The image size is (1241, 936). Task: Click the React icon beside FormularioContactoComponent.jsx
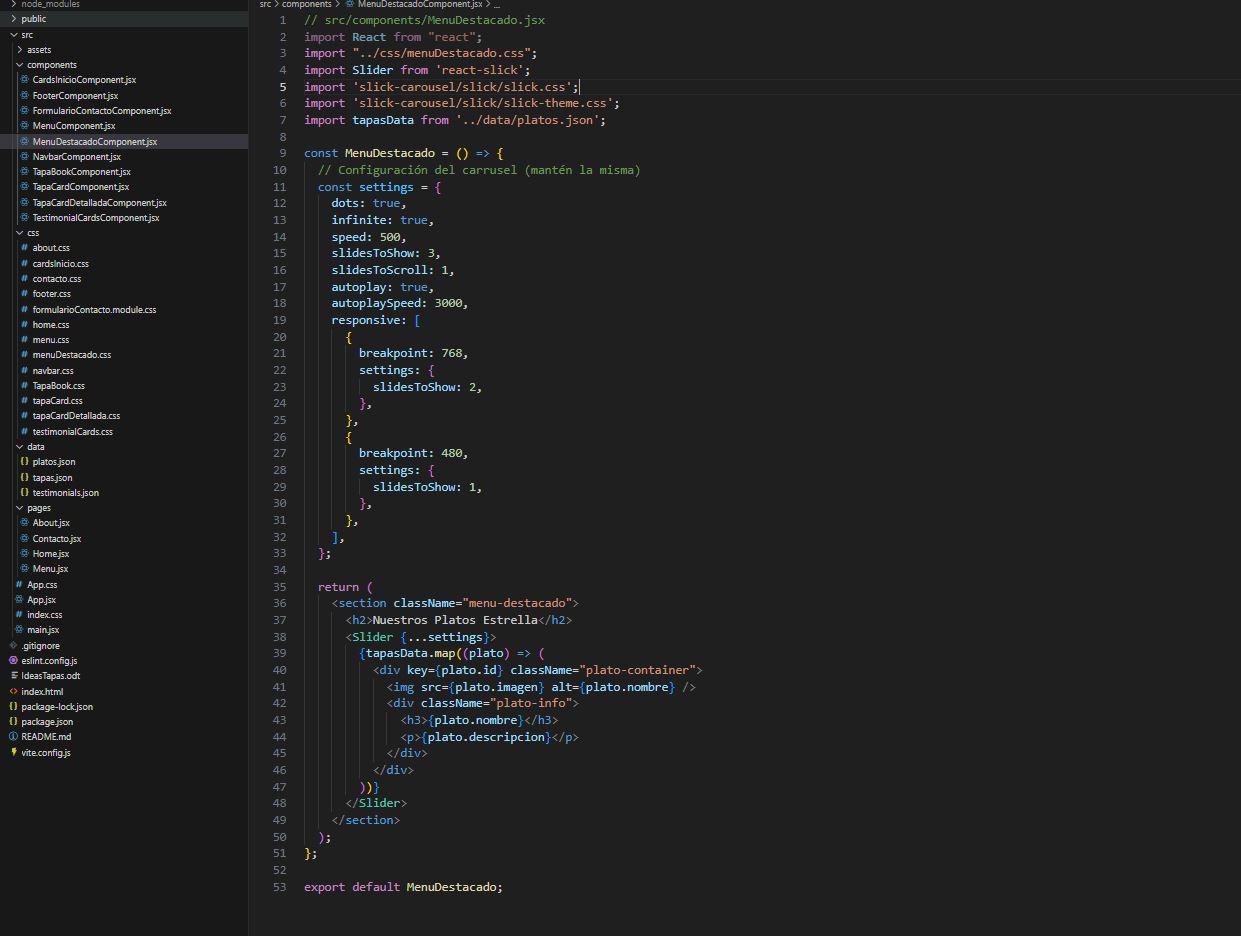(24, 111)
